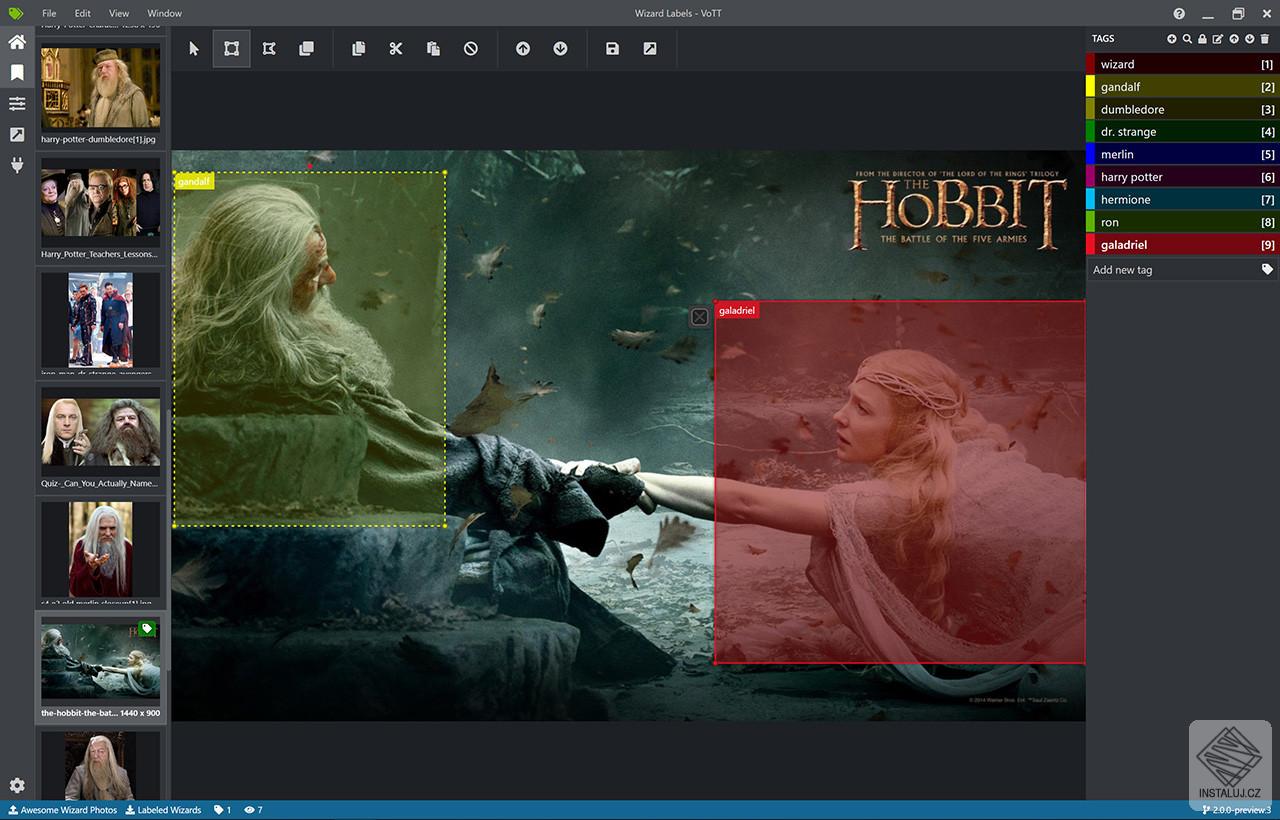Click tag icon beside Add new tag
1280x820 pixels.
(x=1267, y=270)
